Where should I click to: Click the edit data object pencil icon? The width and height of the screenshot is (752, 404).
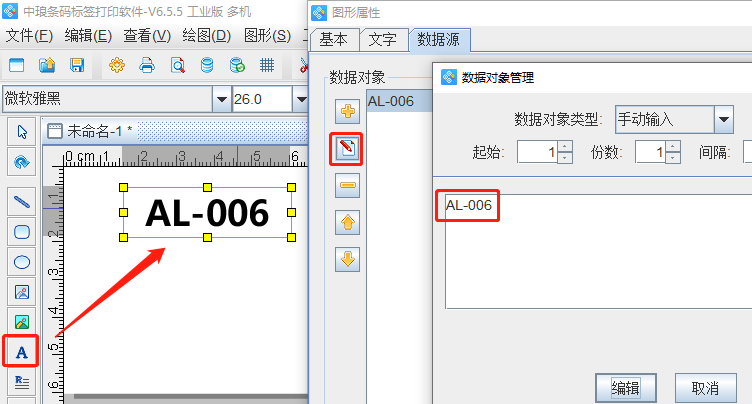point(348,149)
